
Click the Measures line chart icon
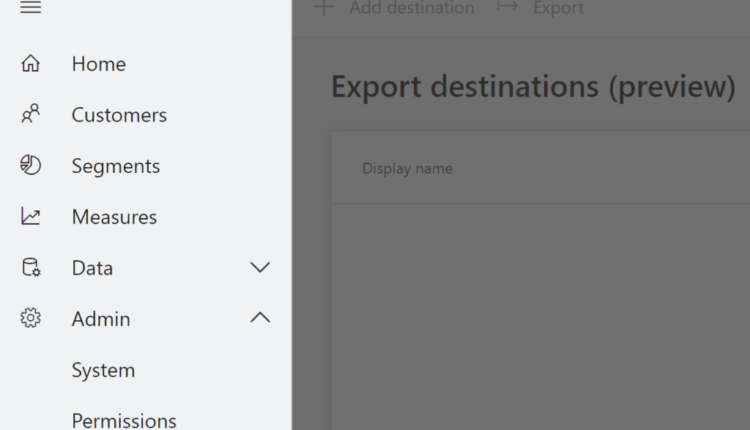pos(31,217)
